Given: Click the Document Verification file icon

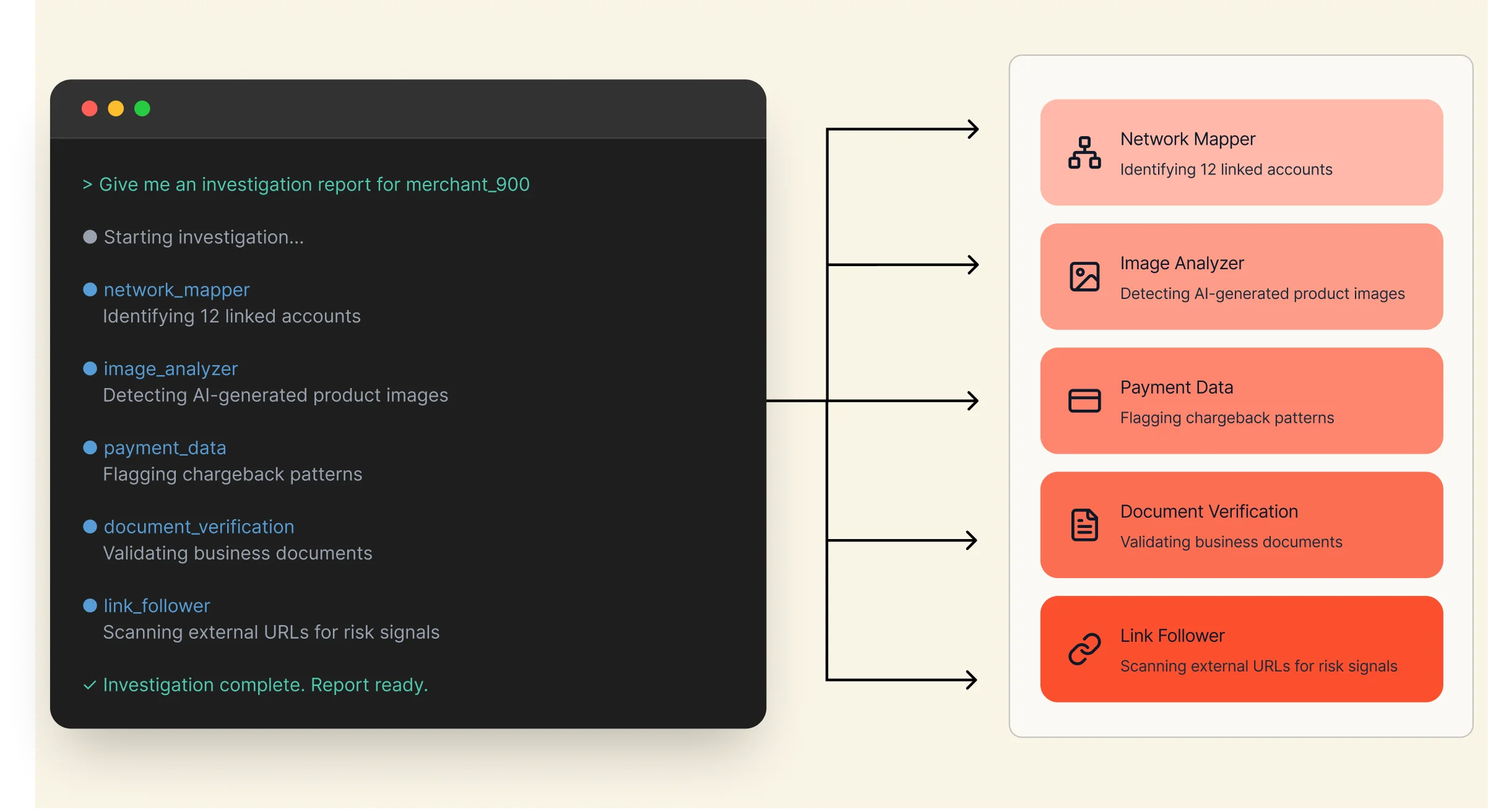Looking at the screenshot, I should [x=1084, y=525].
